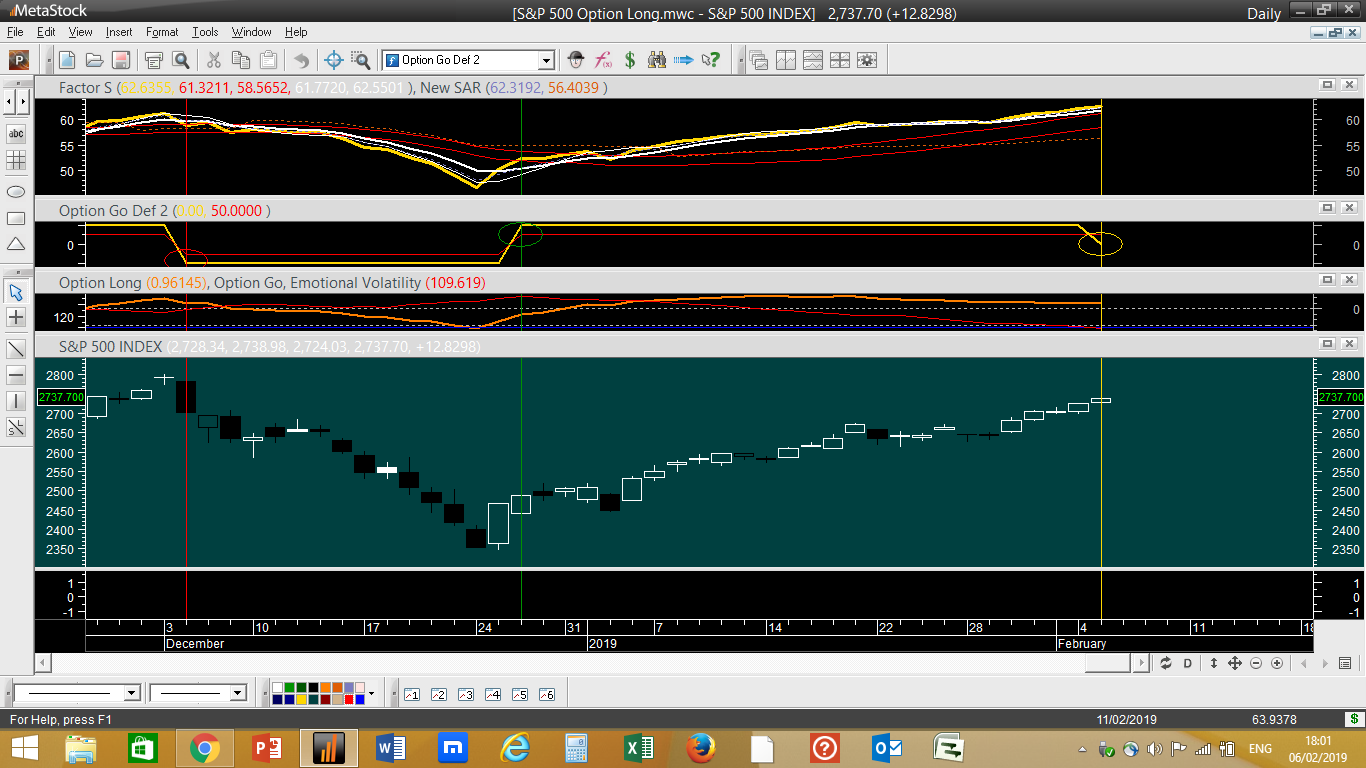This screenshot has height=768, width=1366.
Task: Select the ellipse drawing tool
Action: [16, 191]
